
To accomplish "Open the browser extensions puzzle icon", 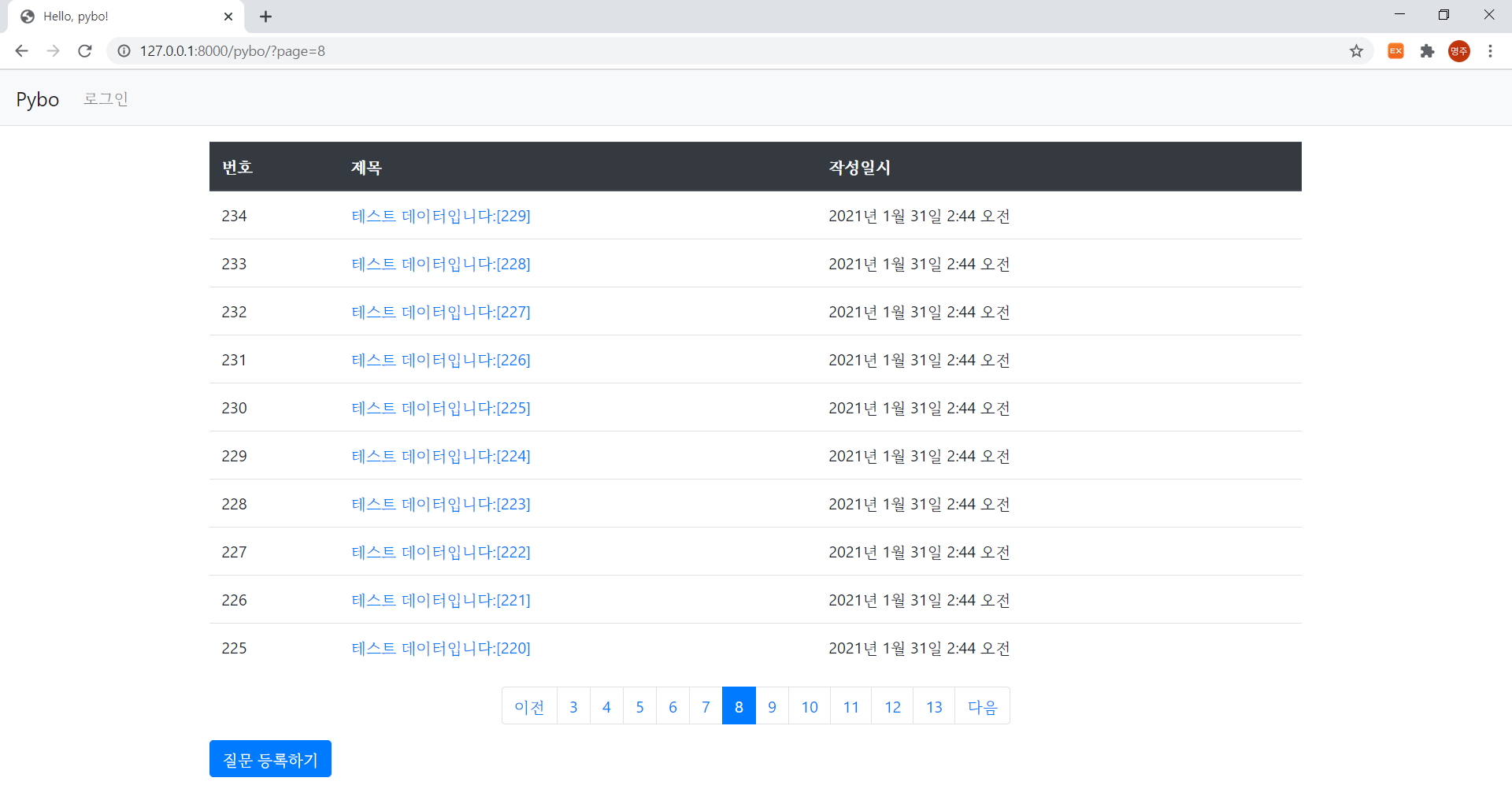I will coord(1428,50).
